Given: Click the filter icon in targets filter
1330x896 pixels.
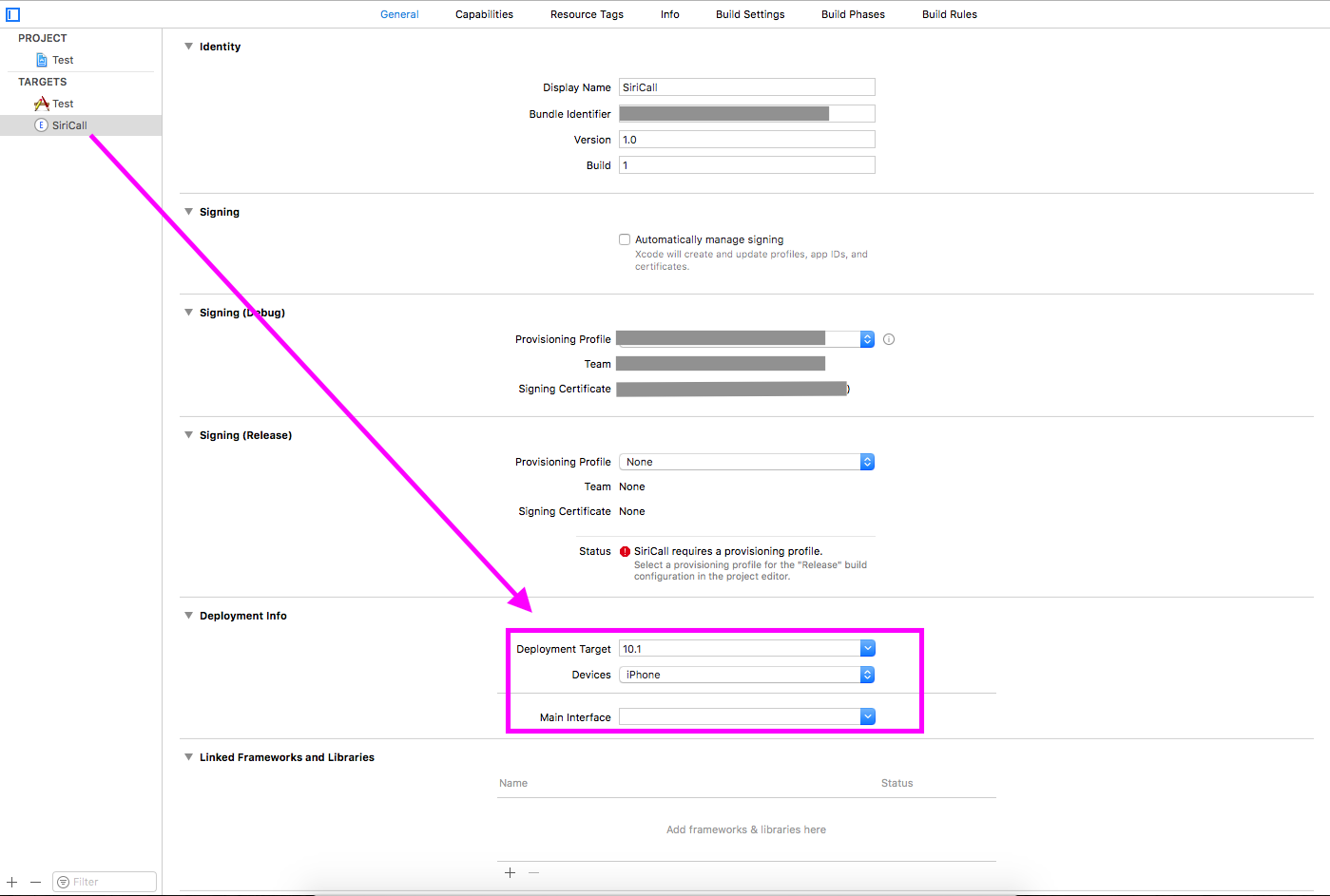Looking at the screenshot, I should [x=63, y=882].
